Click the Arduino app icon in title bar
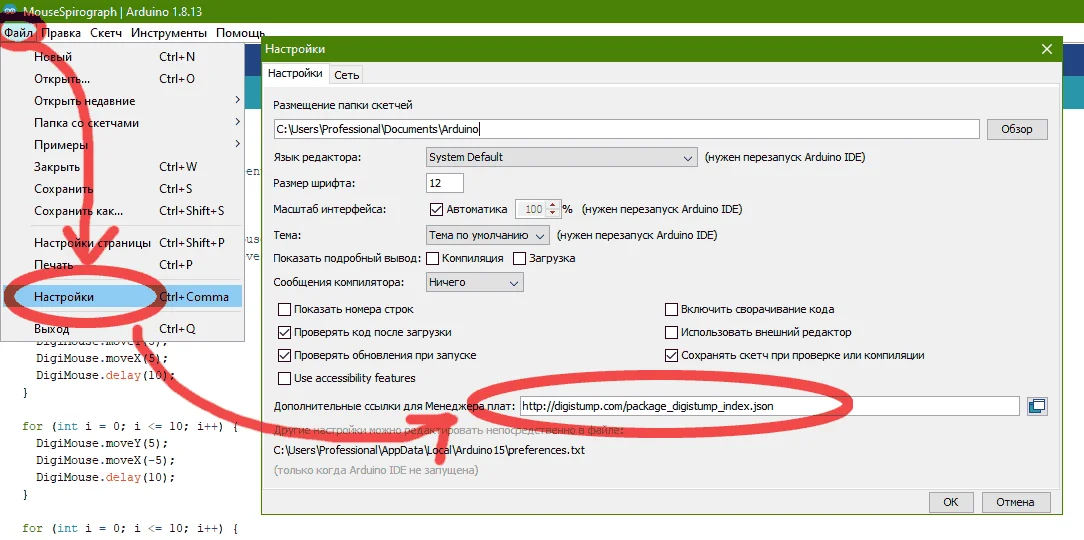The width and height of the screenshot is (1084, 540). [x=10, y=12]
